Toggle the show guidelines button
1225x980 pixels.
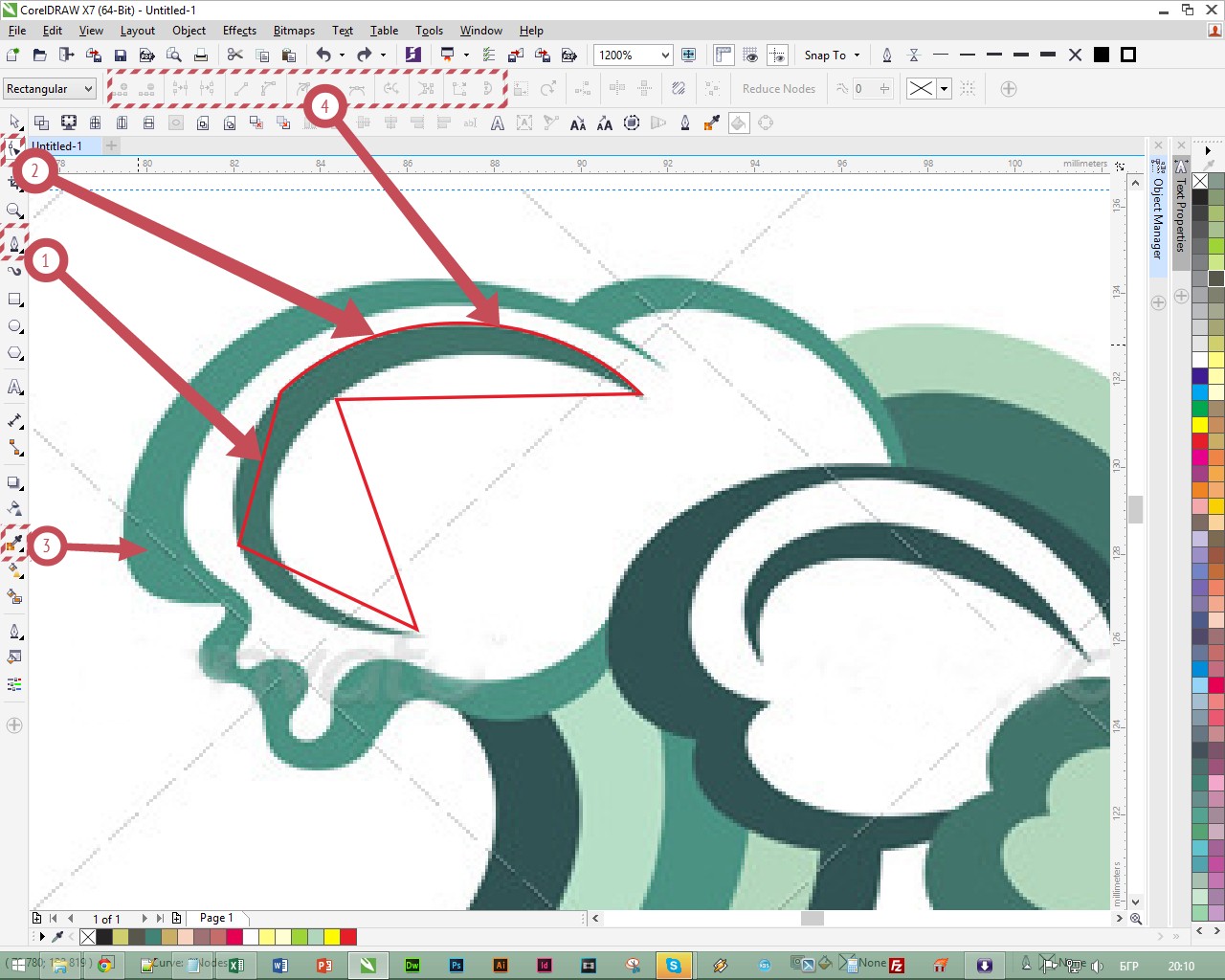778,55
